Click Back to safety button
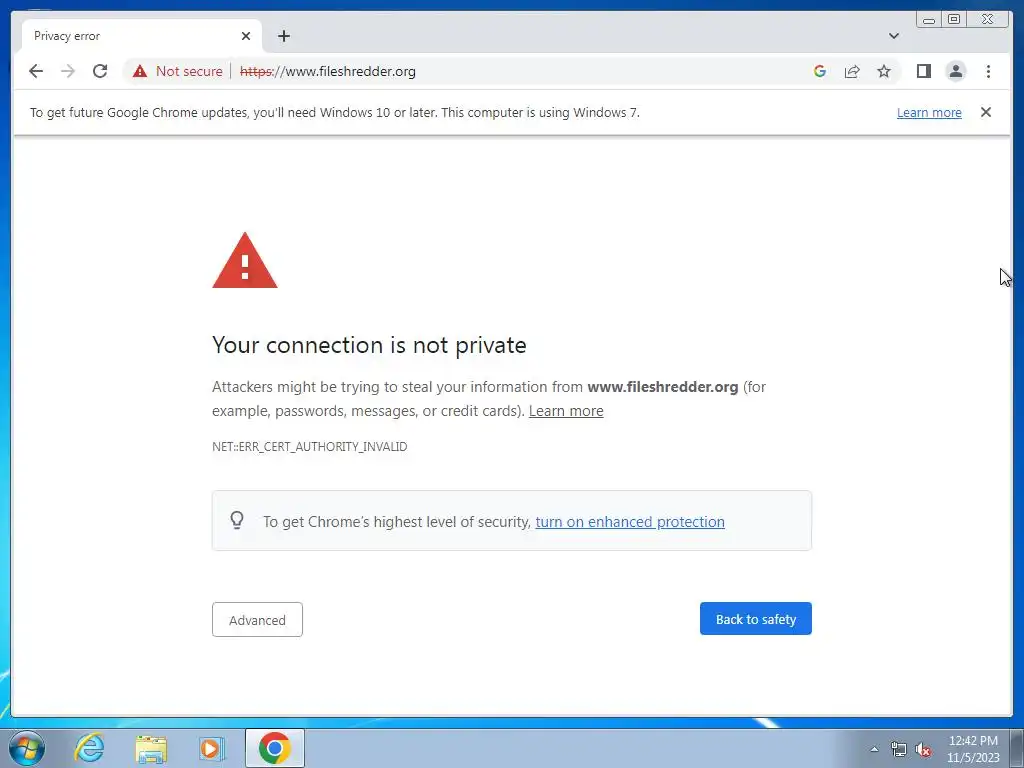Screen dimensions: 1024x768 [756, 618]
